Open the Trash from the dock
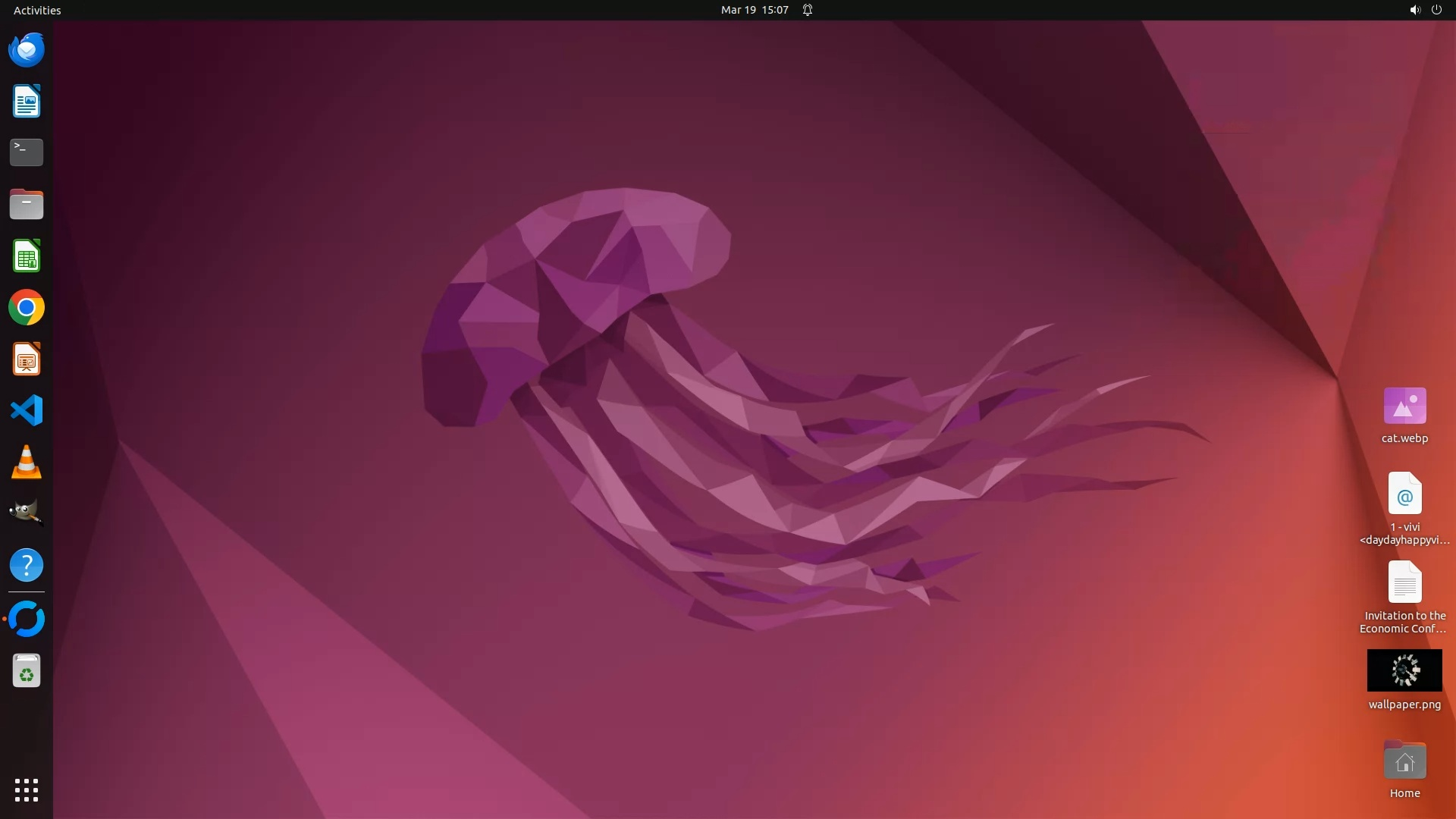The image size is (1456, 819). [x=27, y=671]
